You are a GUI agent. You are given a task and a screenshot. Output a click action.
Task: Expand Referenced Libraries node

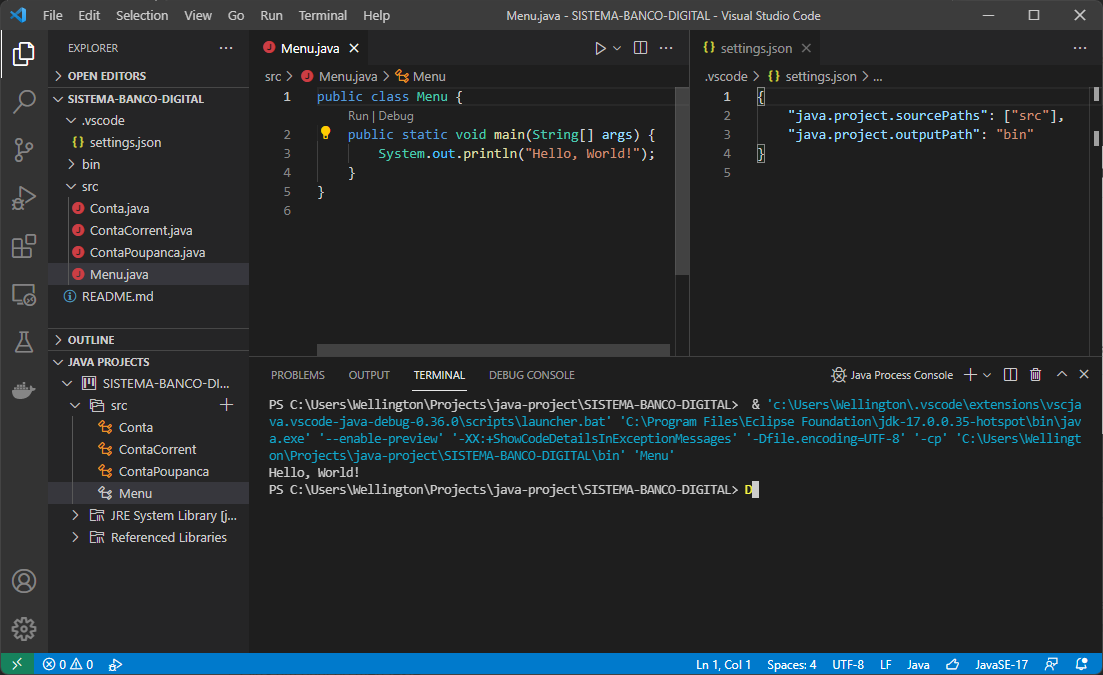[75, 537]
